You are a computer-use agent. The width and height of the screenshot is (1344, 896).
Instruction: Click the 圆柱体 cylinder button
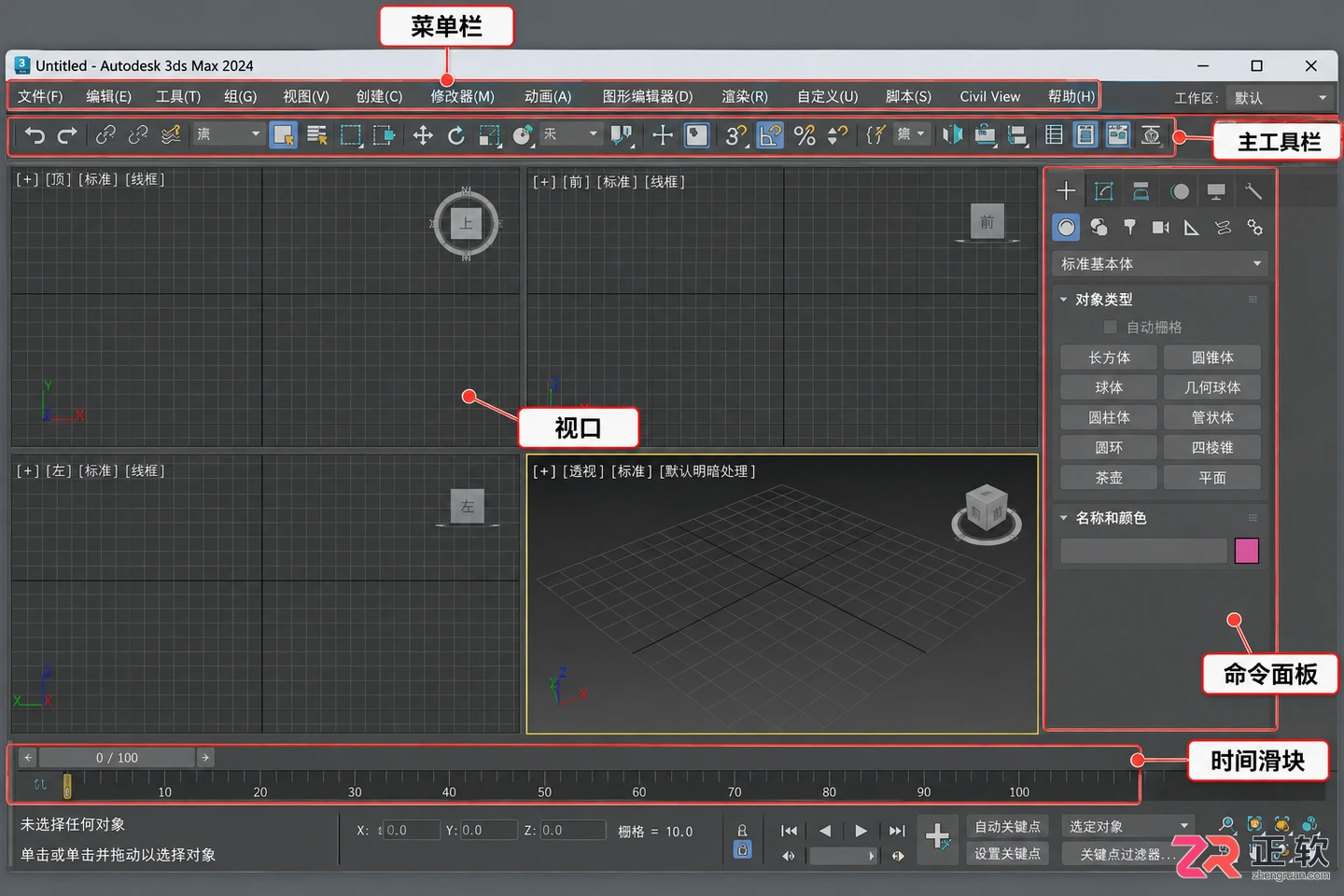pos(1109,417)
